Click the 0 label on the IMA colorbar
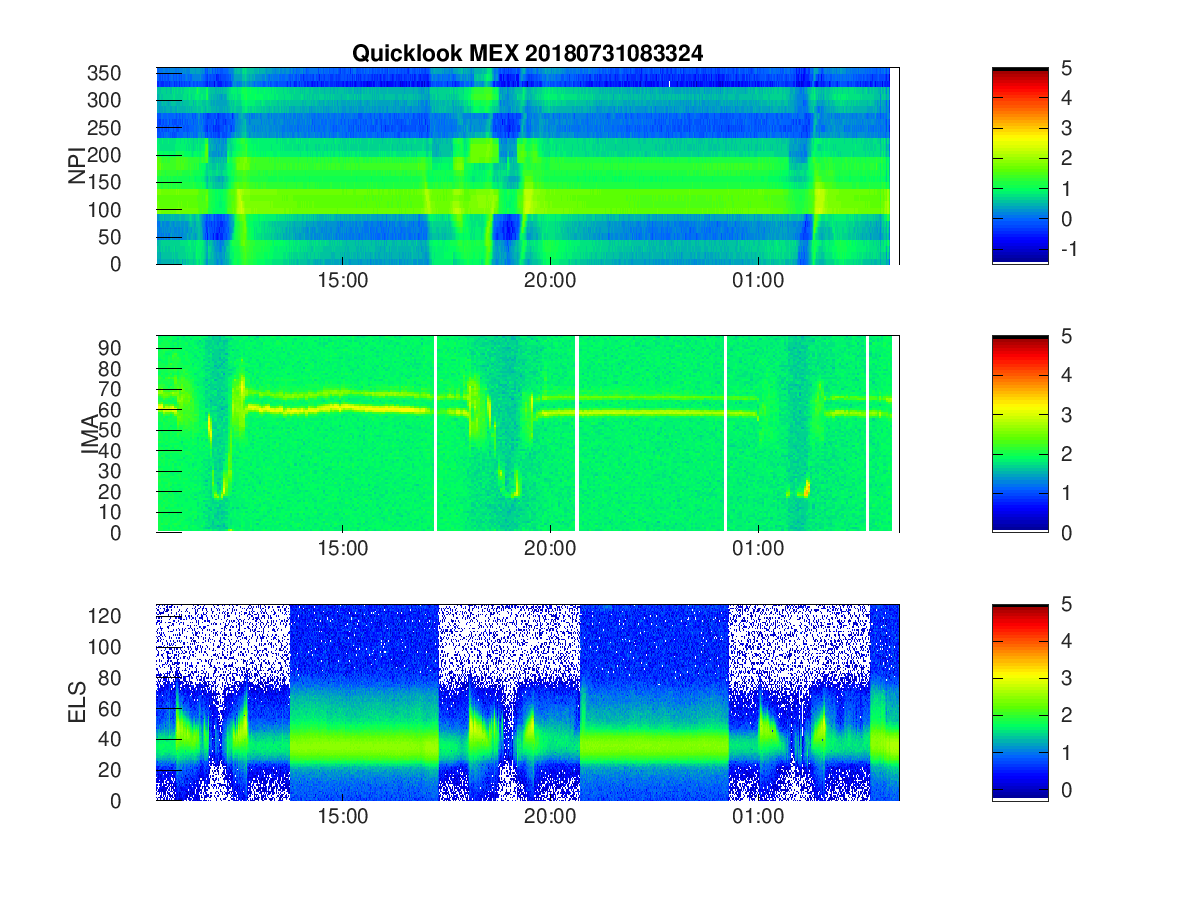This screenshot has height=900, width=1200. 1066,532
